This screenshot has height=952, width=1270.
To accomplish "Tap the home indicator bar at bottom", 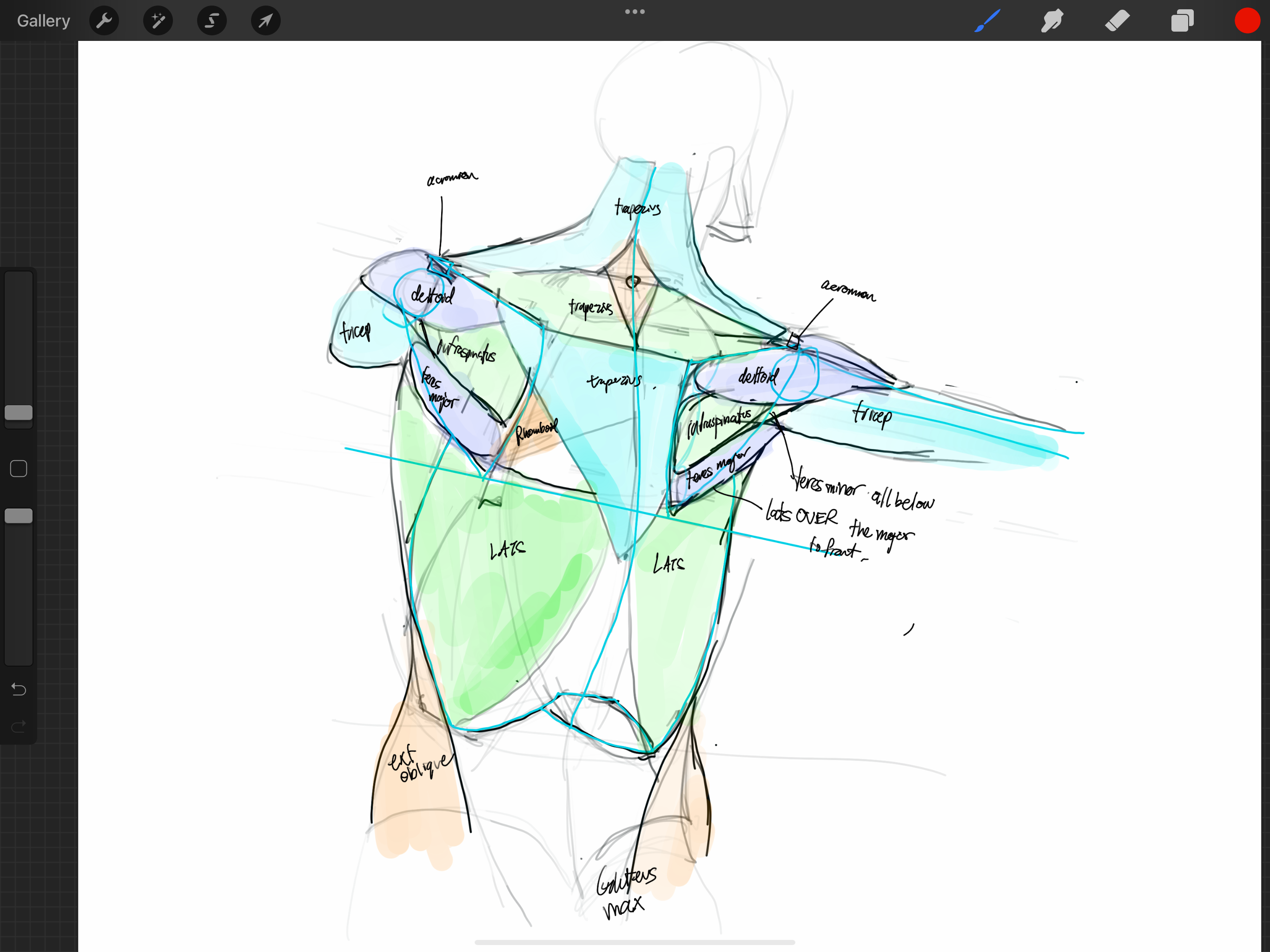I will click(x=635, y=942).
